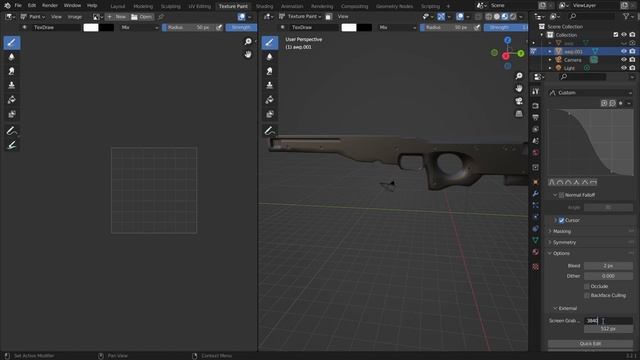Click the New image button
This screenshot has width=640, height=360.
click(116, 17)
